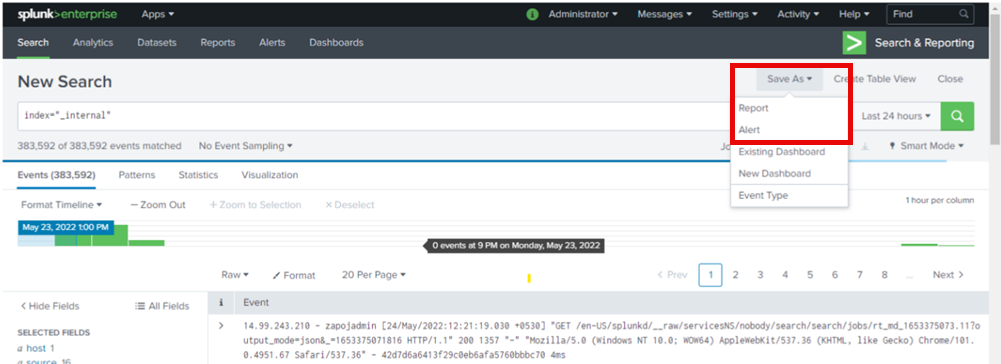Go to the Alerts nav tab

[x=272, y=43]
